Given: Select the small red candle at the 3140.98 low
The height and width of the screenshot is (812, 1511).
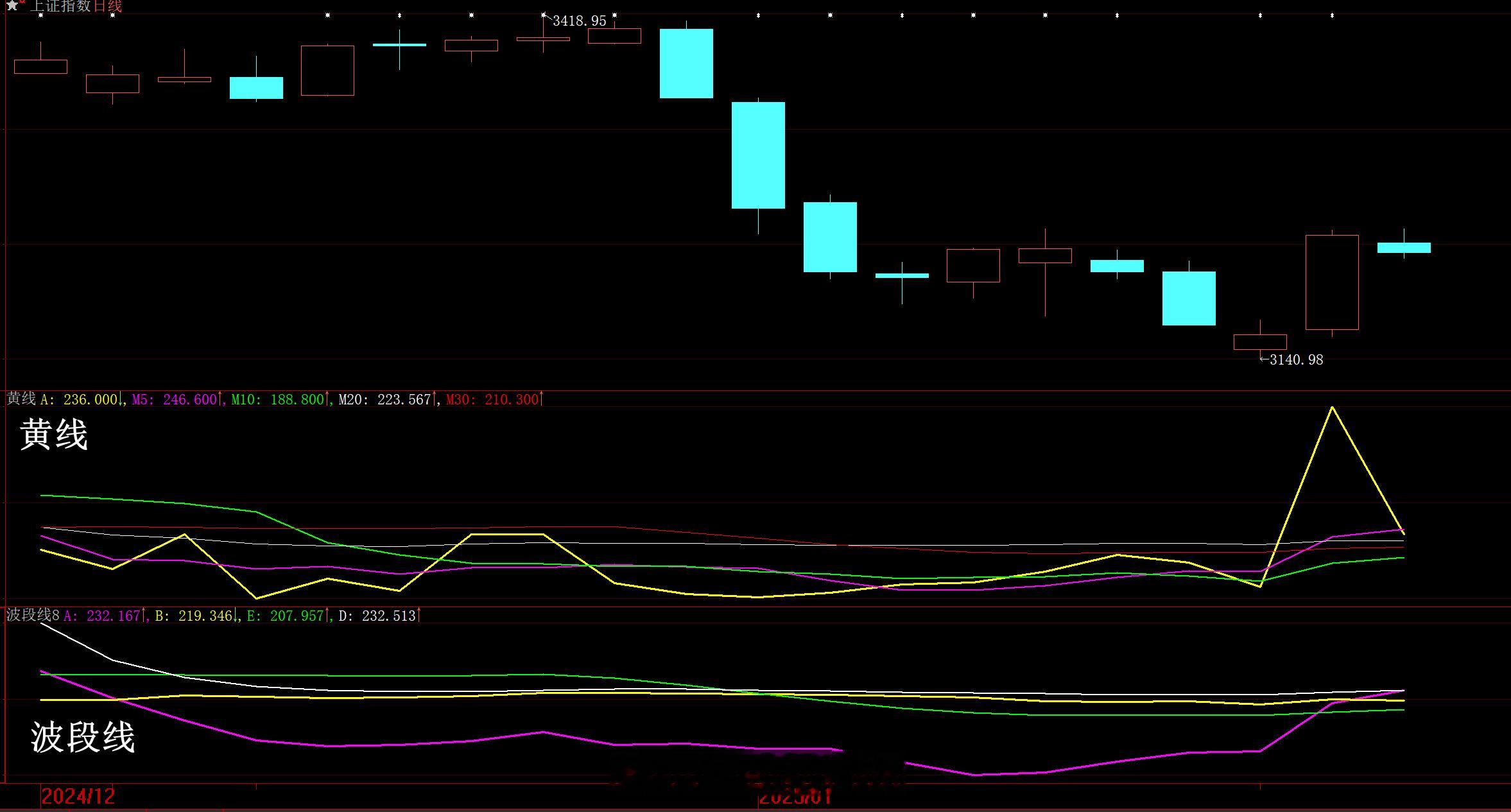Looking at the screenshot, I should point(1260,341).
